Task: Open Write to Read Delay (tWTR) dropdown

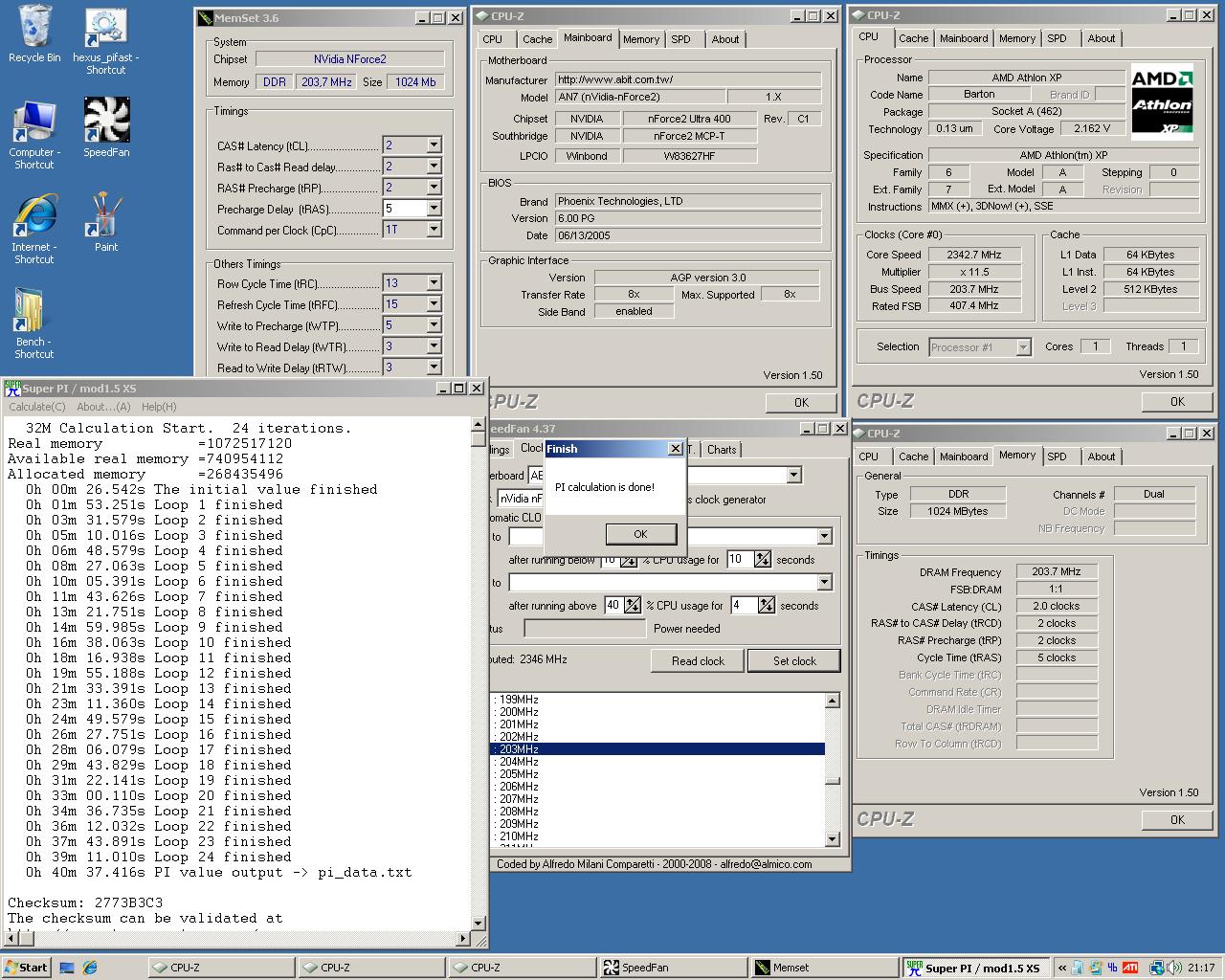Action: click(434, 346)
